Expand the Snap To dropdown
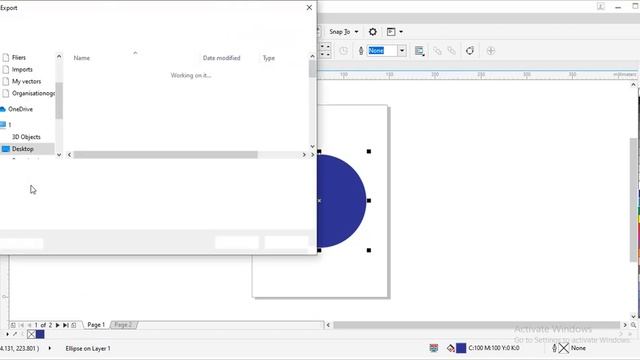The image size is (640, 360). [x=344, y=32]
